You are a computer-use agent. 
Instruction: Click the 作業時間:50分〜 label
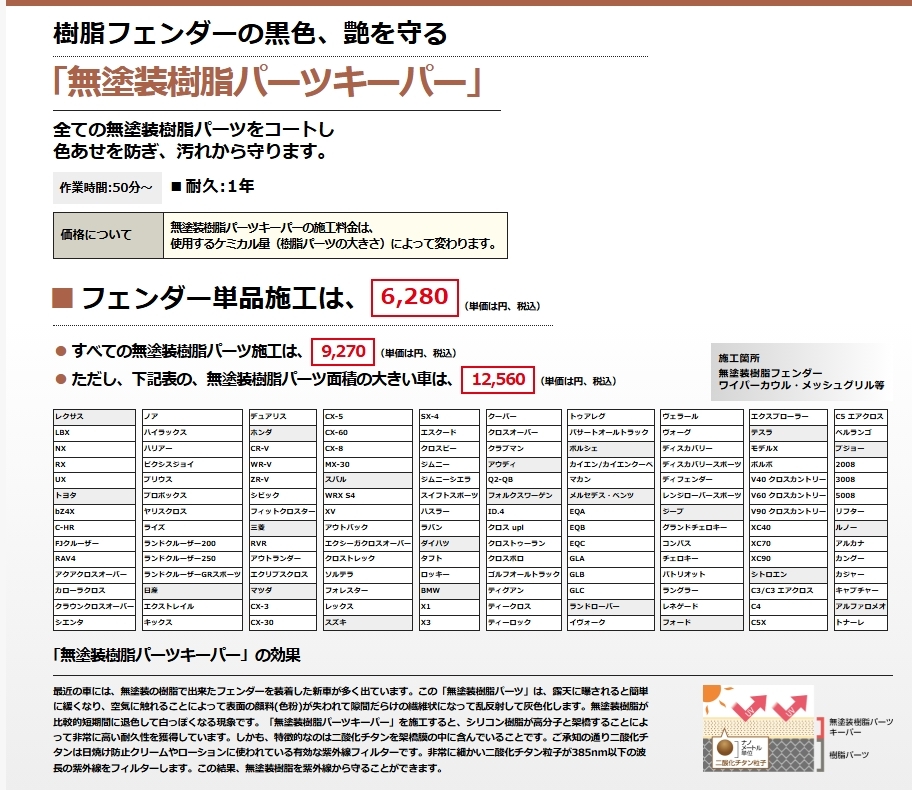point(106,186)
